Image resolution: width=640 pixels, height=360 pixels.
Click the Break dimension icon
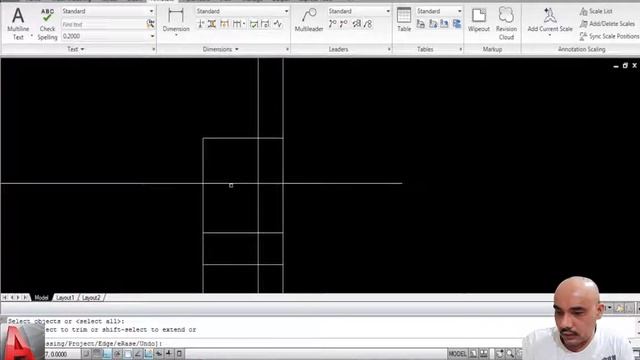coord(201,24)
